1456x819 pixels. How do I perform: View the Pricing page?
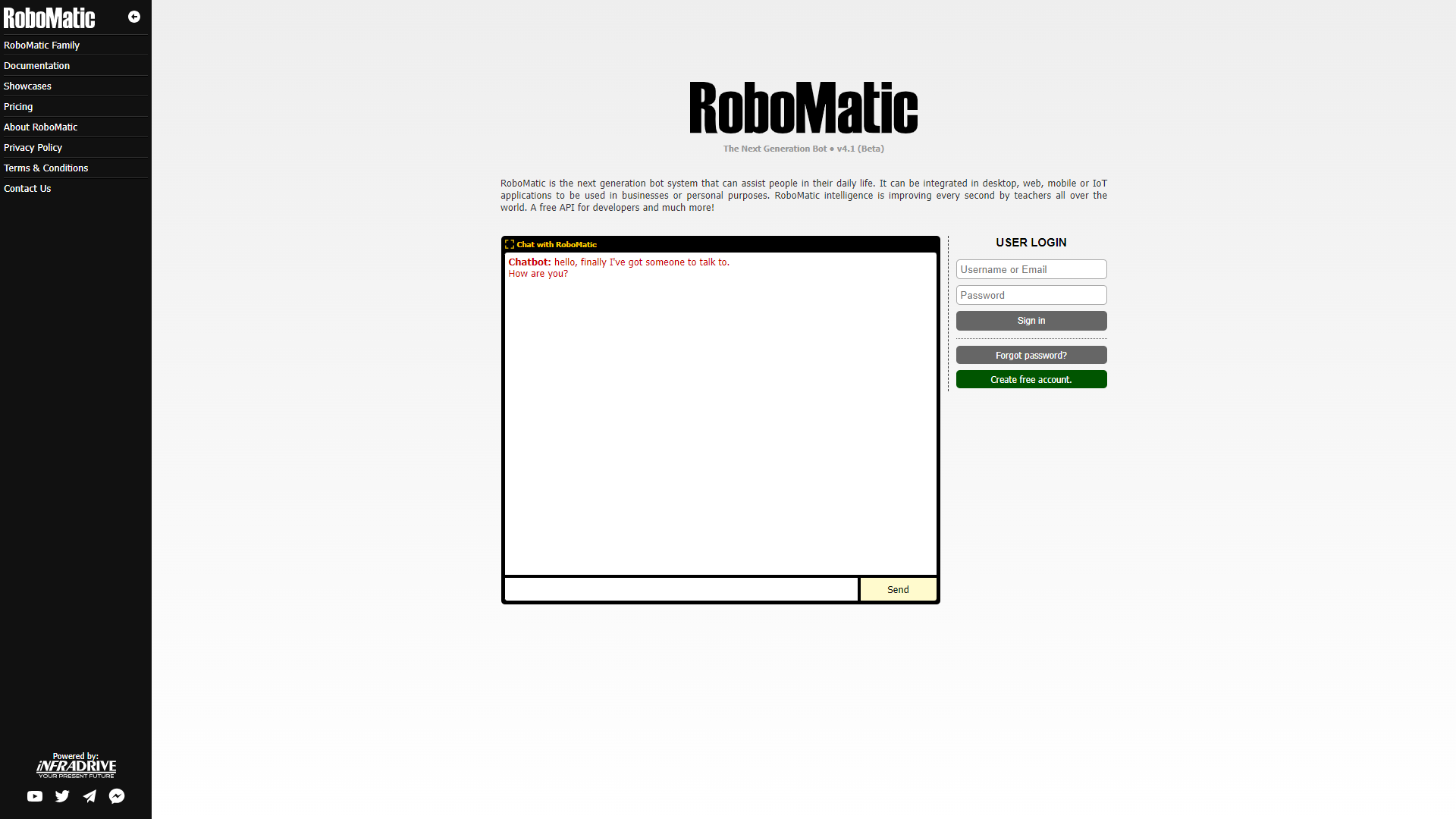pos(18,106)
